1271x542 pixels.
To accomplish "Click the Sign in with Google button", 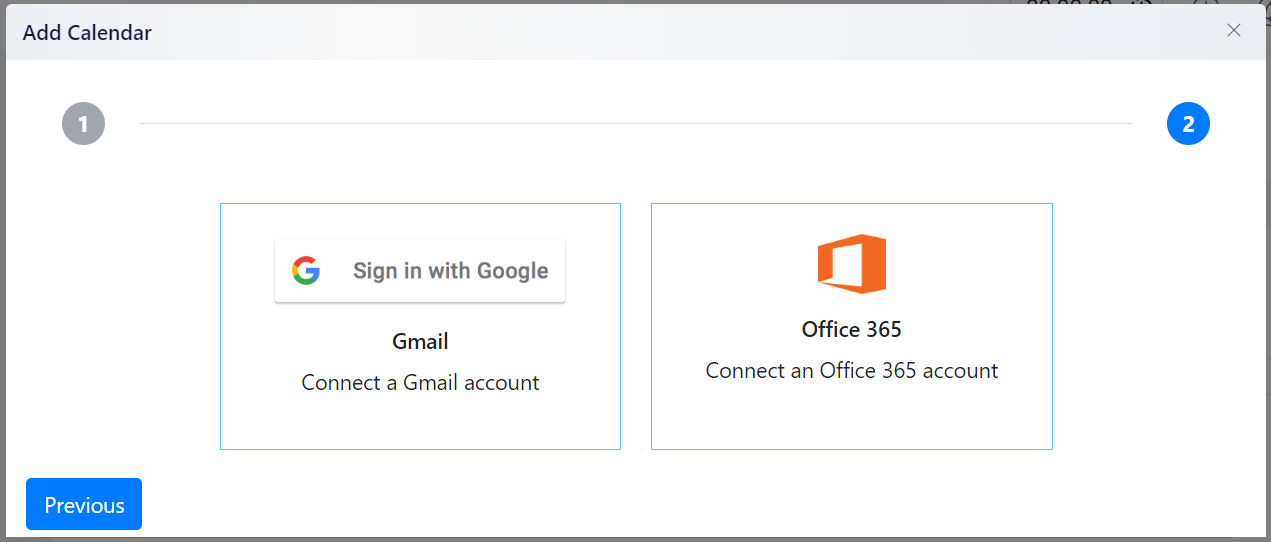I will tap(420, 270).
